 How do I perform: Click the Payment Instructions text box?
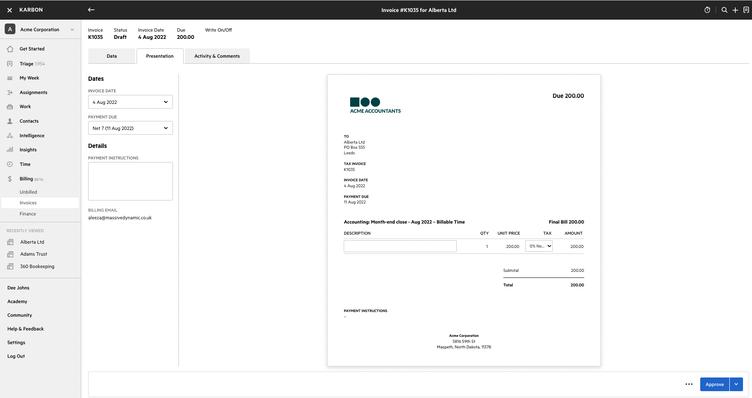(x=130, y=181)
